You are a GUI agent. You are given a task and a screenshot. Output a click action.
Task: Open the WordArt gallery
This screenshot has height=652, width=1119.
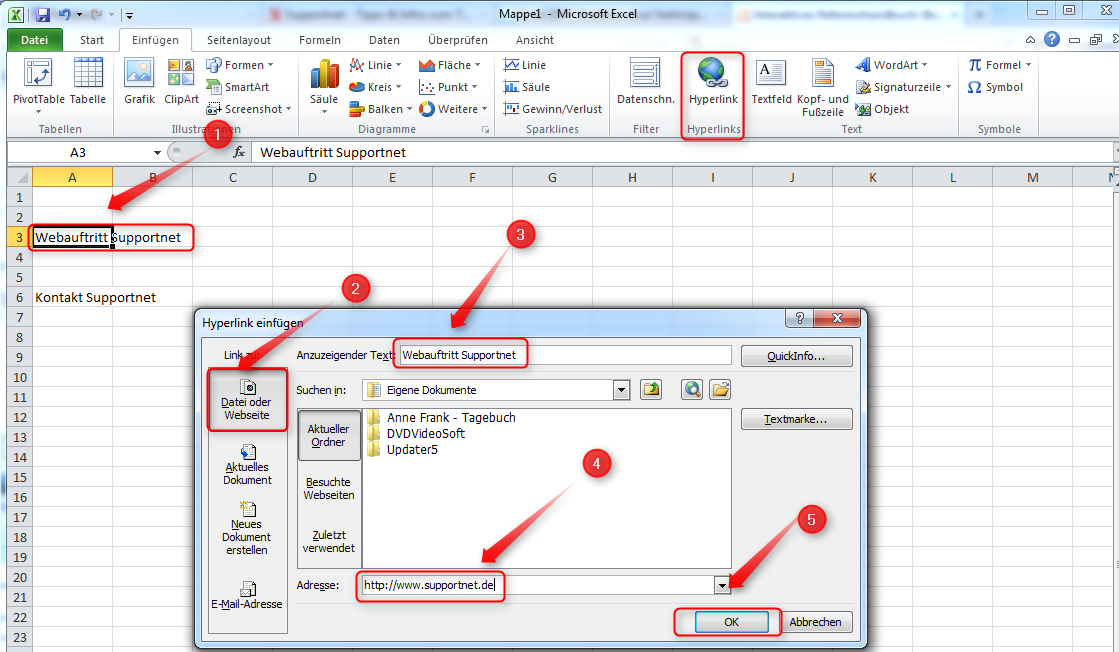pyautogui.click(x=892, y=65)
